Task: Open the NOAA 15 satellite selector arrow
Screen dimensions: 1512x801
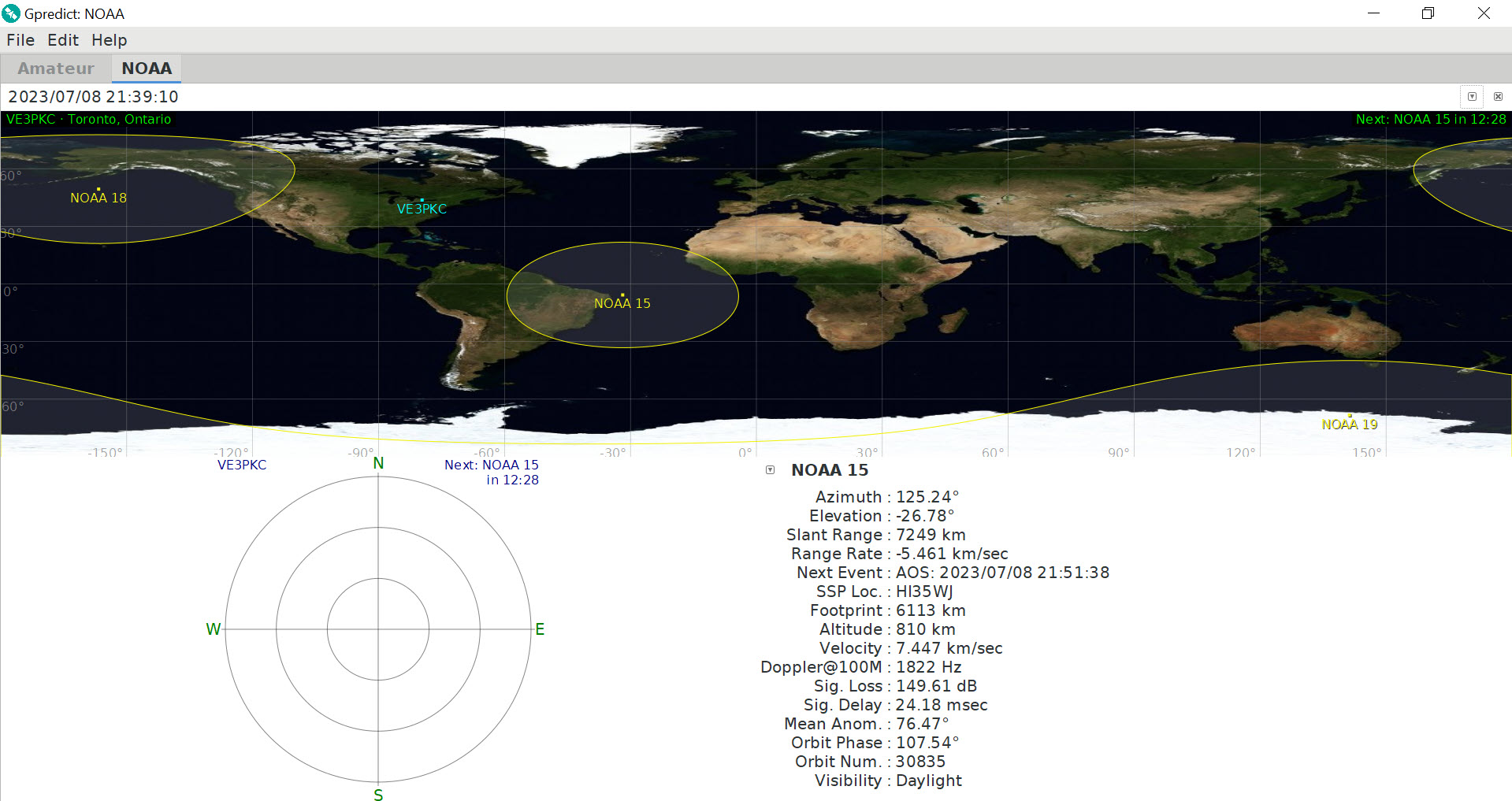Action: (x=771, y=470)
